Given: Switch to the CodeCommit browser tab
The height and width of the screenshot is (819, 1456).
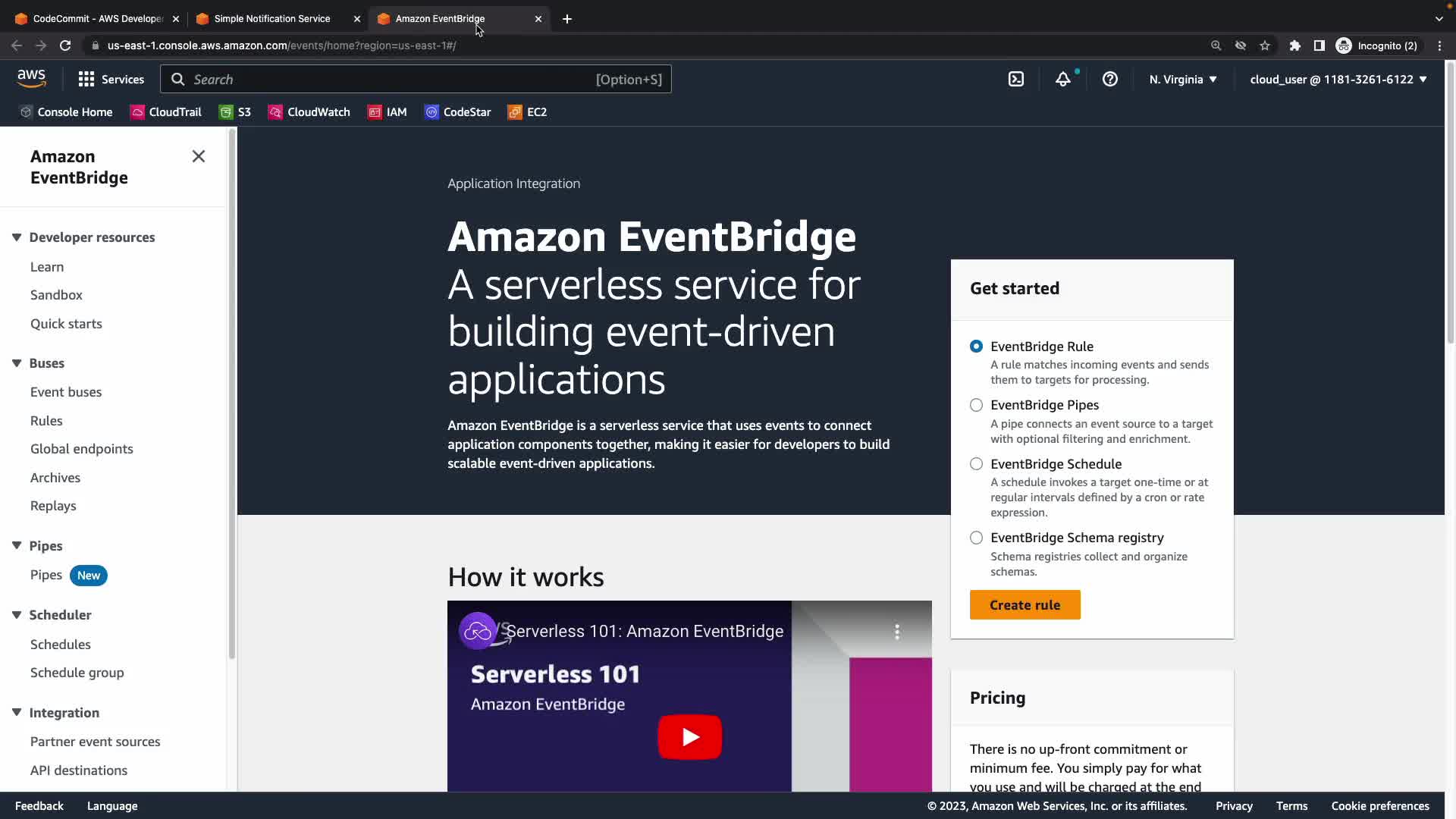Looking at the screenshot, I should (97, 19).
